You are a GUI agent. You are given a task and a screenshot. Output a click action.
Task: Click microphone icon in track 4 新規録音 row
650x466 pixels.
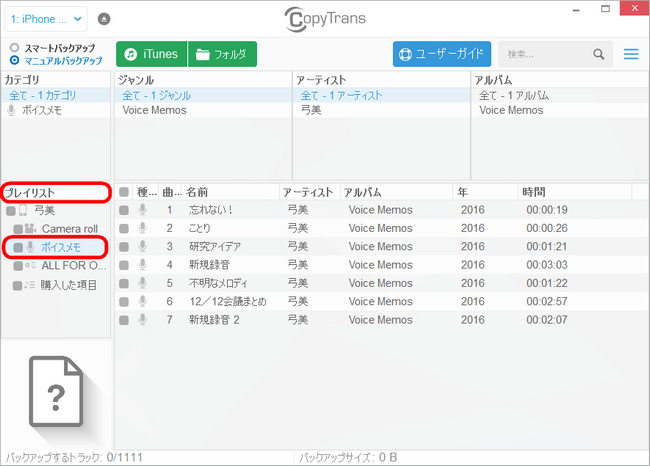pos(143,265)
